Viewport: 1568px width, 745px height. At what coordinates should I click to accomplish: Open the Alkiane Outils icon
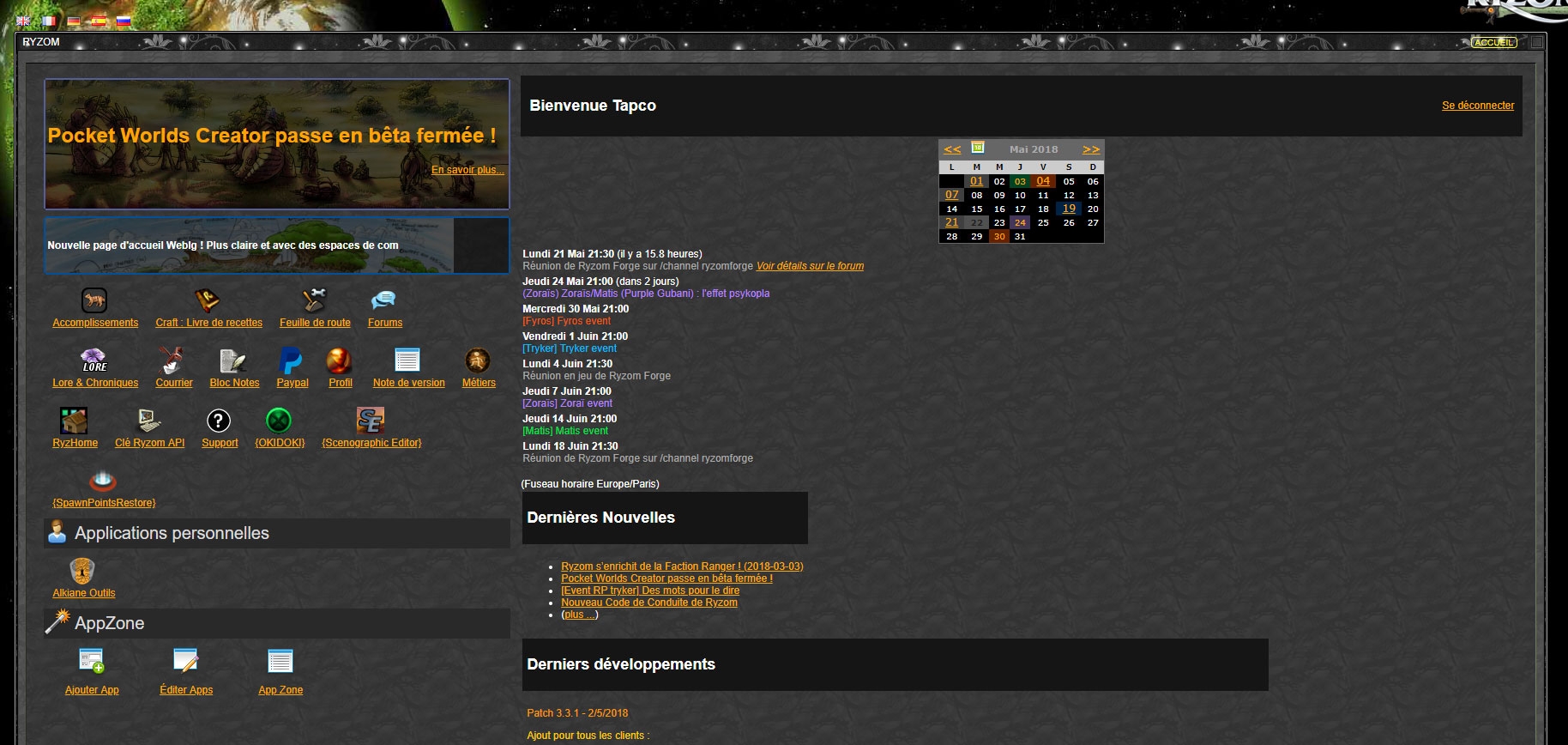point(82,571)
